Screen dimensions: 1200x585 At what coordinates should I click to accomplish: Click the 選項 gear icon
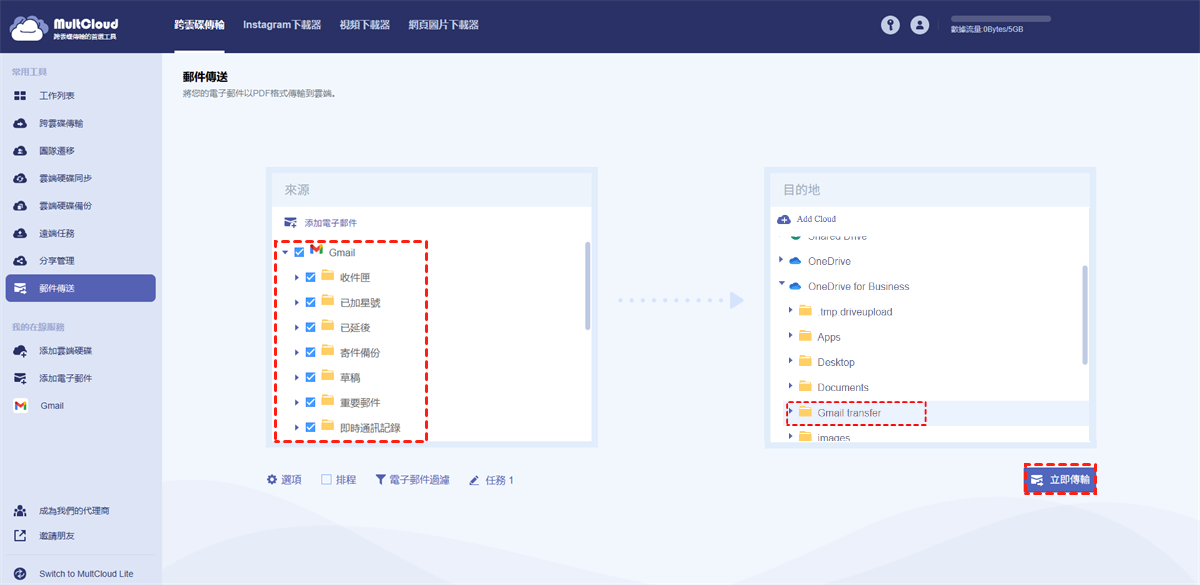pyautogui.click(x=272, y=480)
